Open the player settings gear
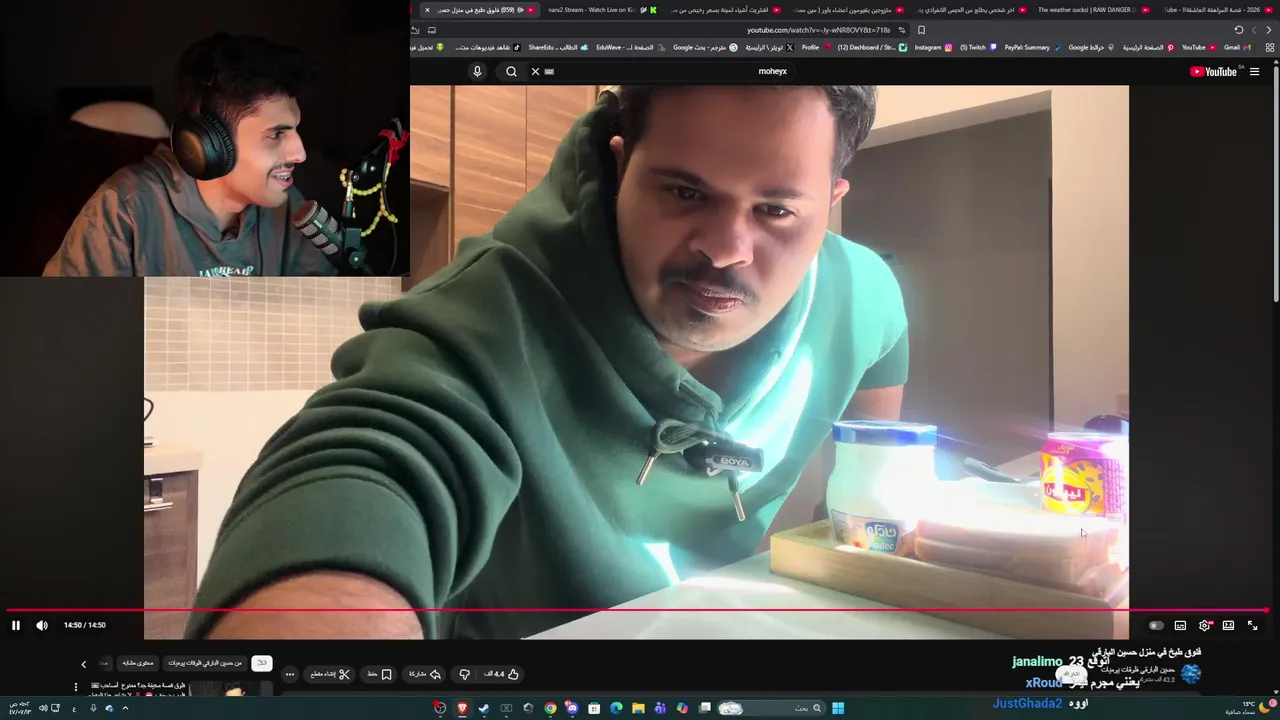The image size is (1280, 720). tap(1205, 625)
